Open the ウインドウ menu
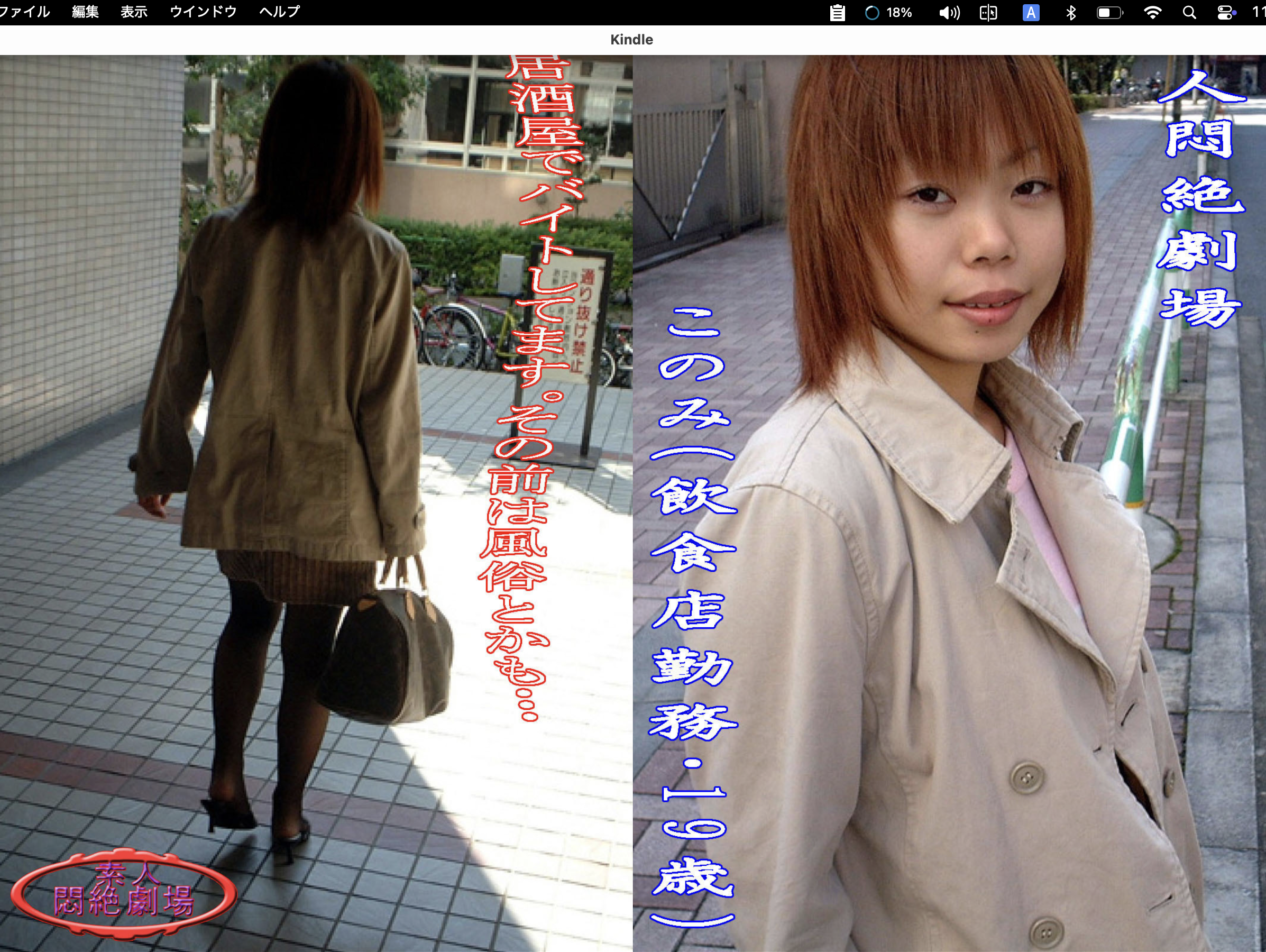The height and width of the screenshot is (952, 1266). [x=203, y=12]
